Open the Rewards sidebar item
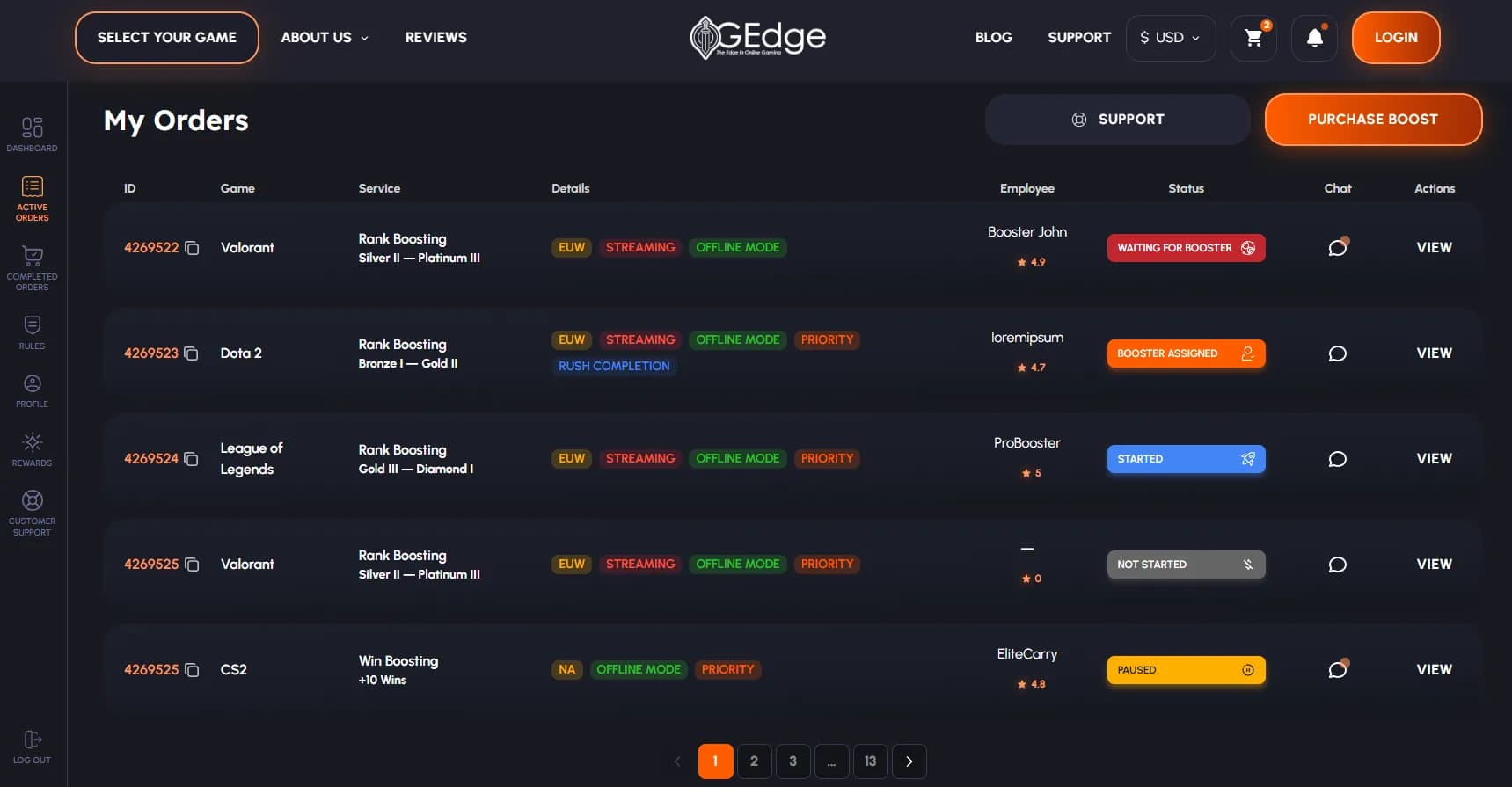Screen dimensions: 1512x787 click(x=32, y=449)
